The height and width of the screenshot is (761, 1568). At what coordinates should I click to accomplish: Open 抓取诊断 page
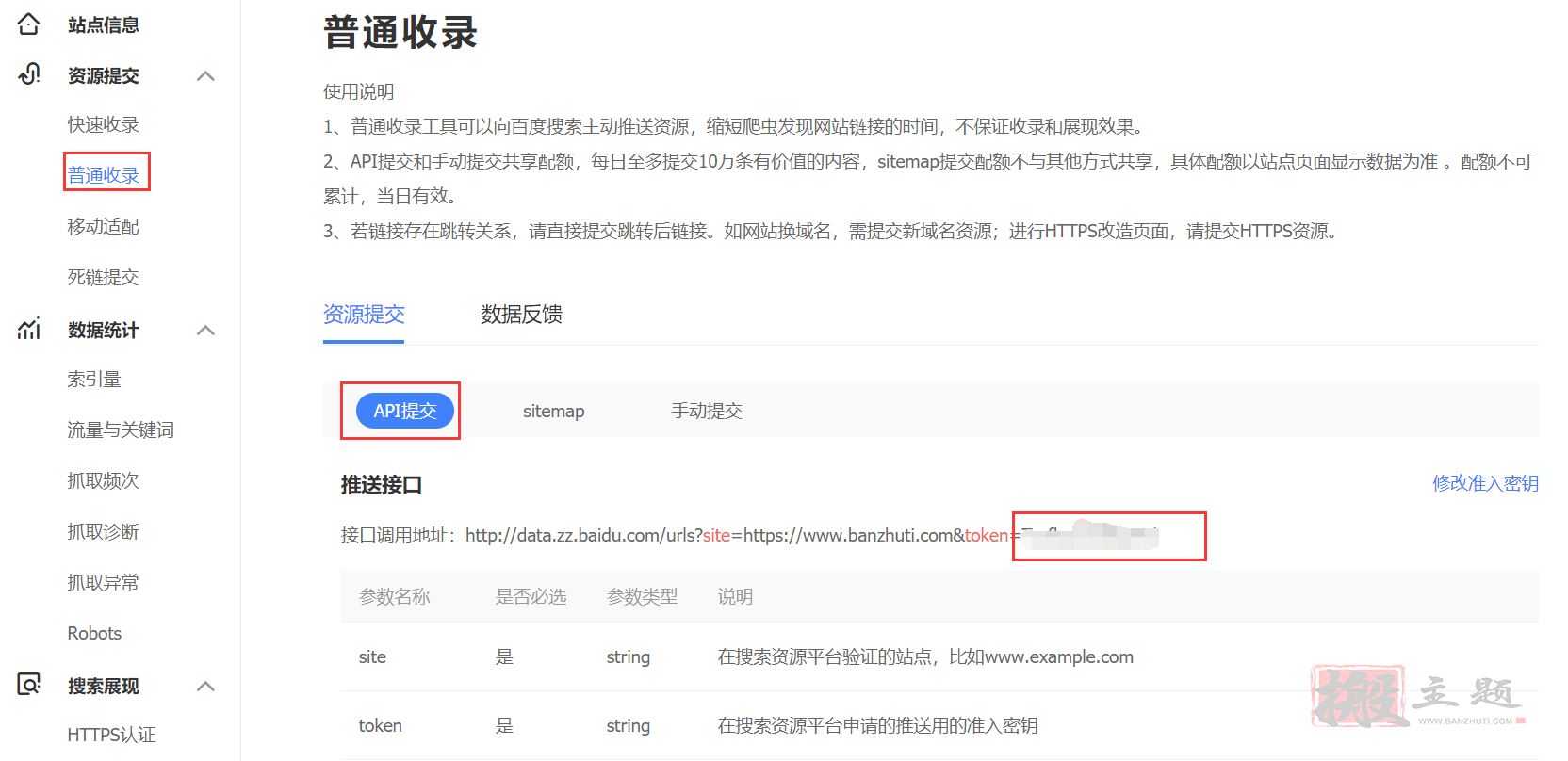tap(103, 531)
